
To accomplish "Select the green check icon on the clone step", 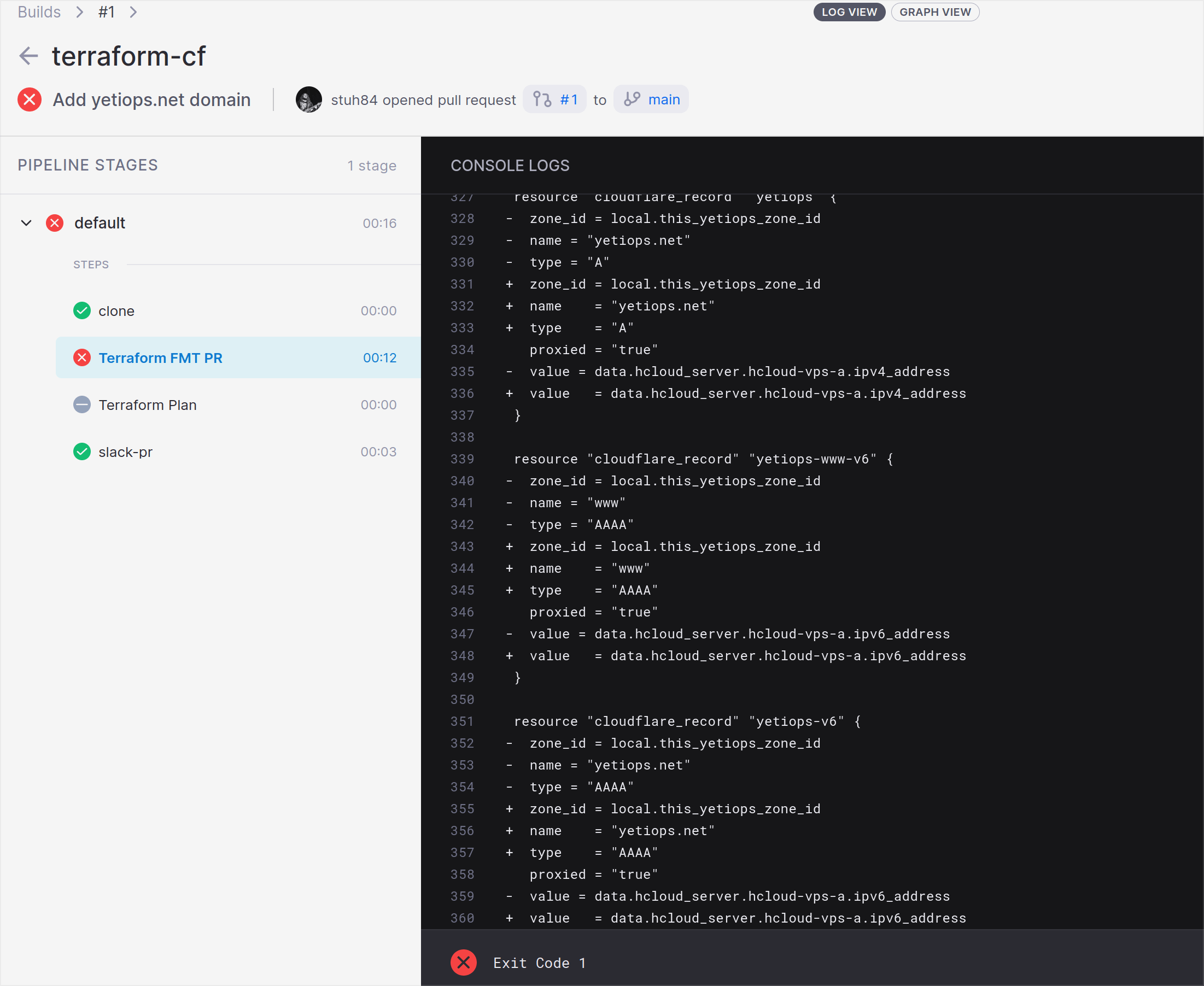I will (82, 310).
